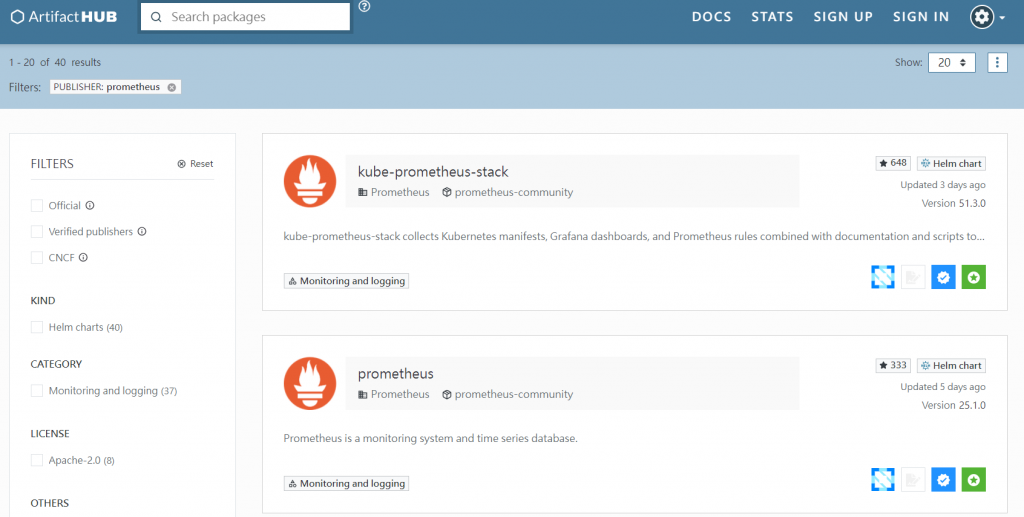1024x517 pixels.
Task: Check the Monitoring and logging (37) category
Action: point(37,391)
